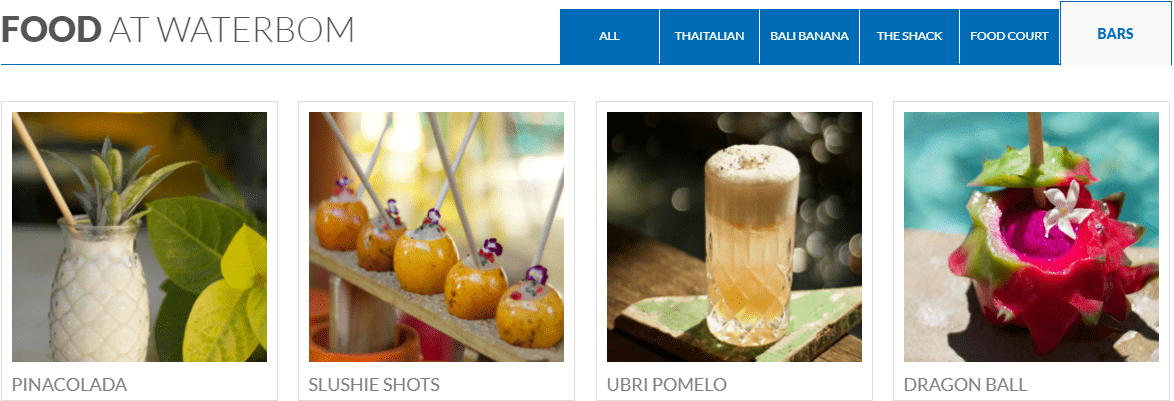1174x401 pixels.
Task: Click the foam top of the Ubri Pomelo glass
Action: pos(752,178)
